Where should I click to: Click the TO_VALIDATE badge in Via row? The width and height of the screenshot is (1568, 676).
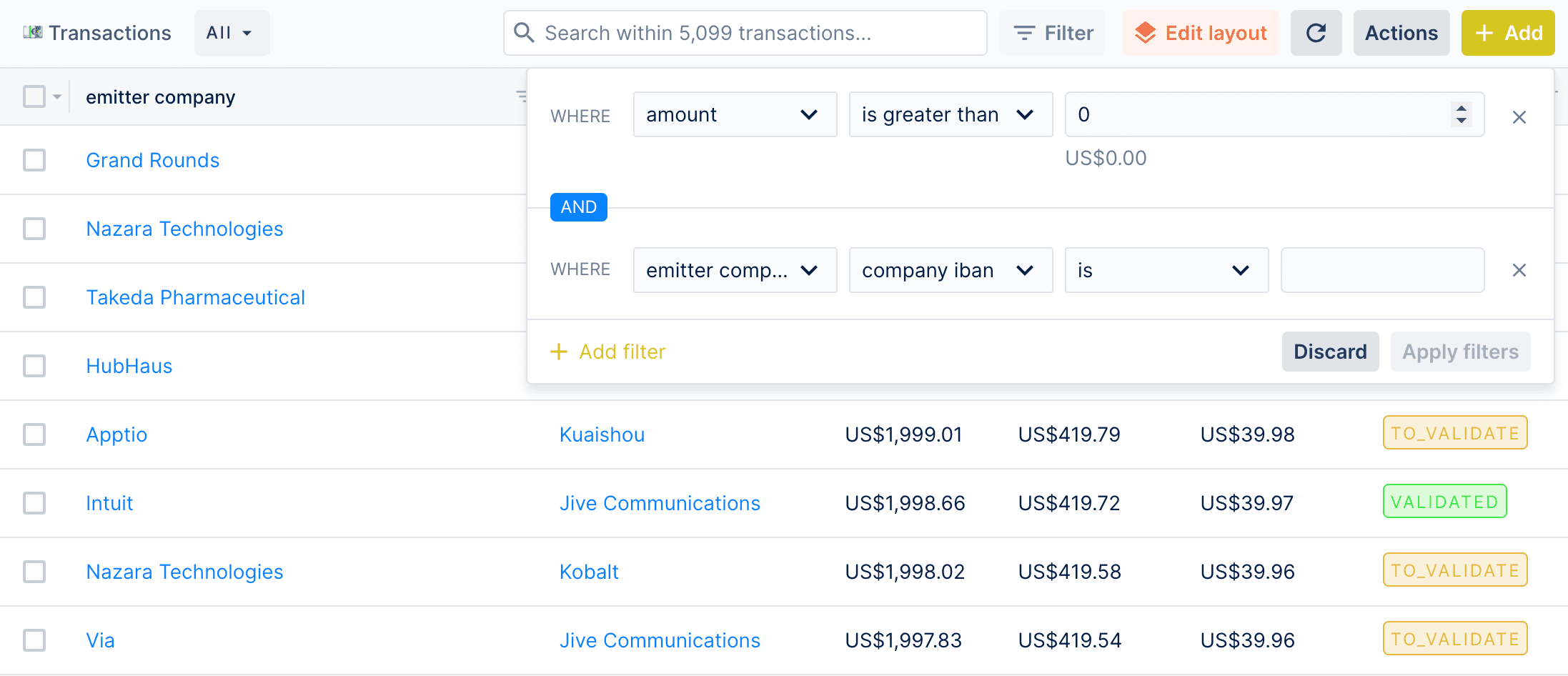(x=1454, y=639)
